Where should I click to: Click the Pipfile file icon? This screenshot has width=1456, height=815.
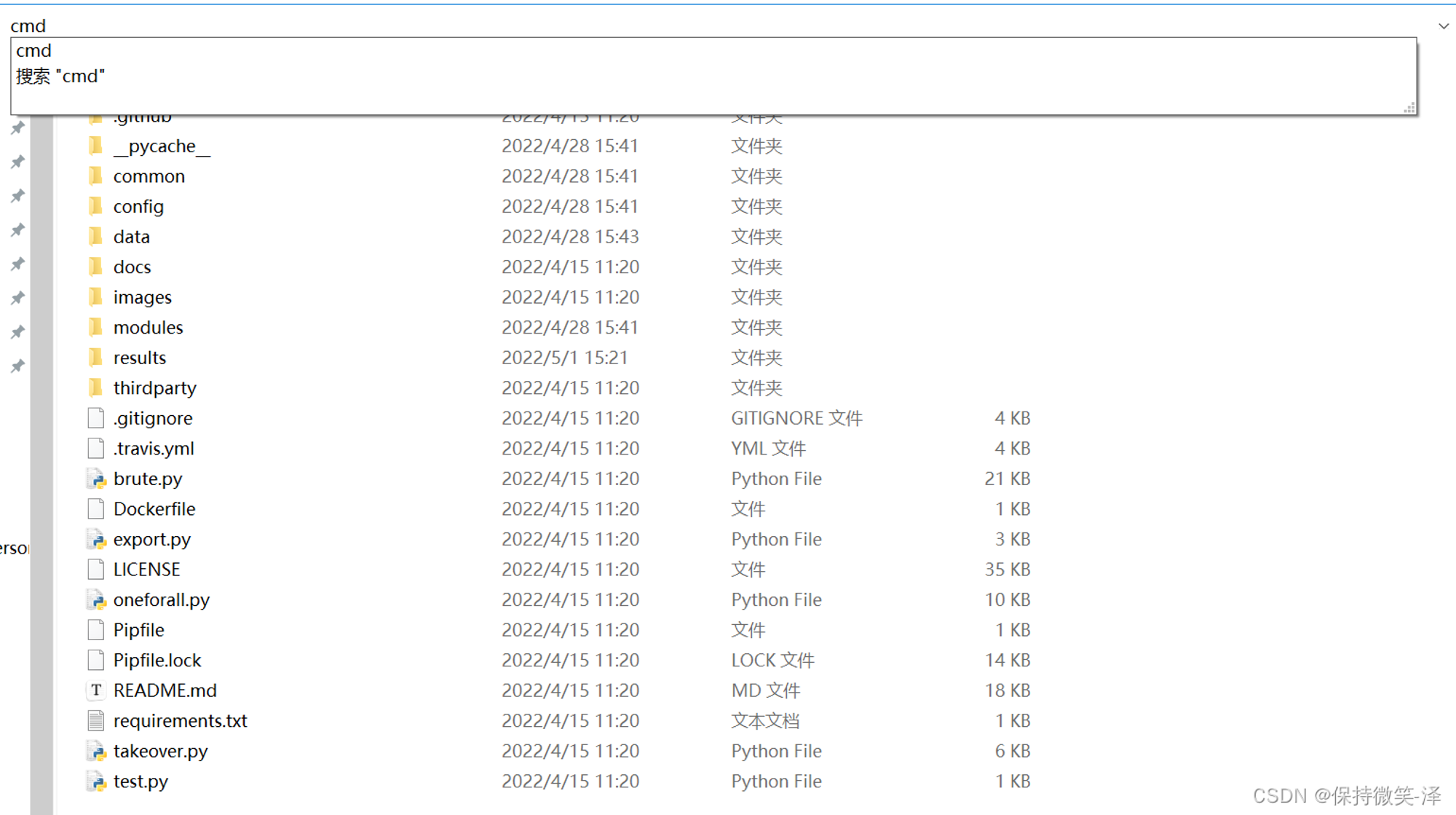(95, 629)
